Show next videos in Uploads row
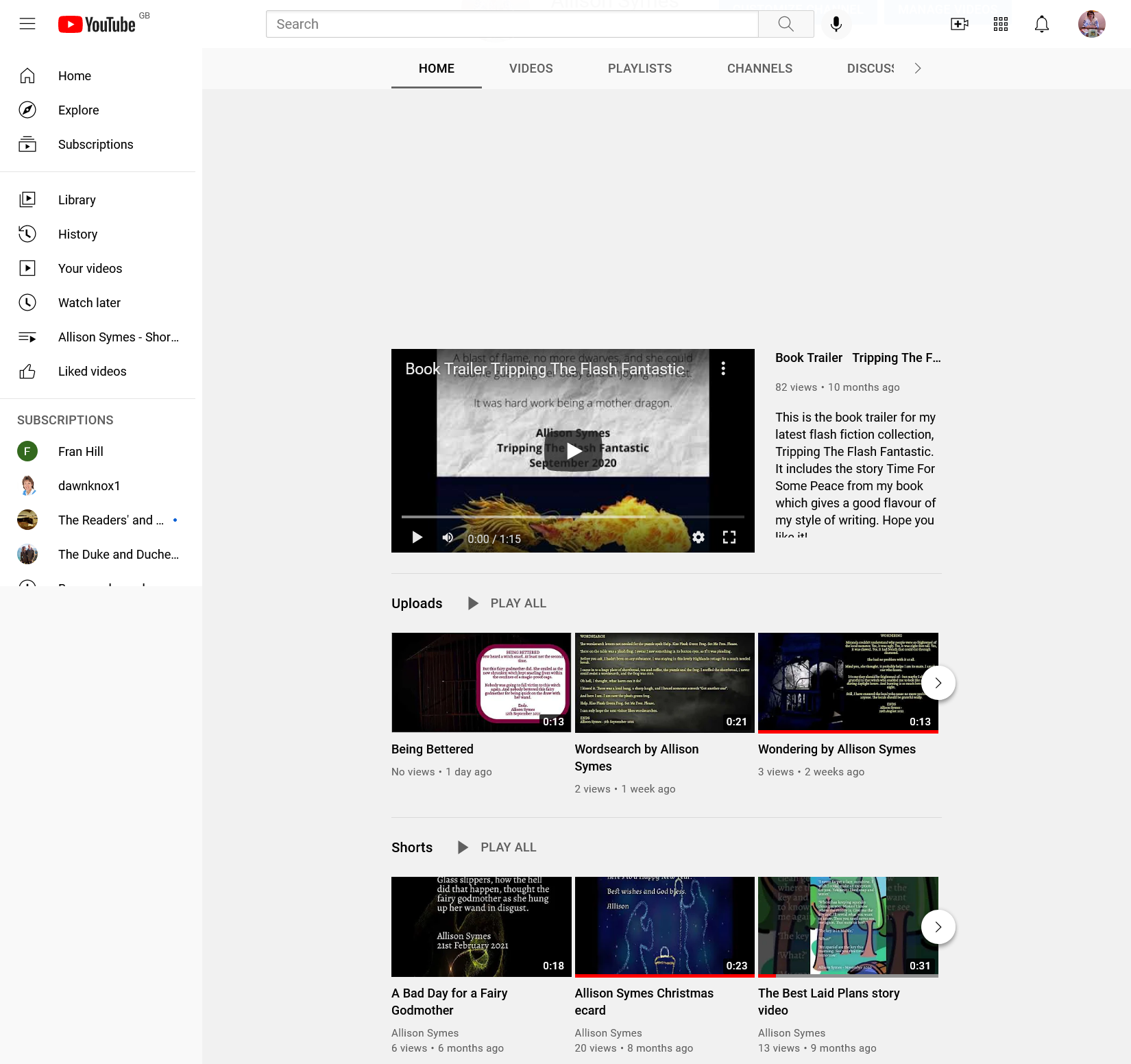The image size is (1131, 1064). (938, 683)
